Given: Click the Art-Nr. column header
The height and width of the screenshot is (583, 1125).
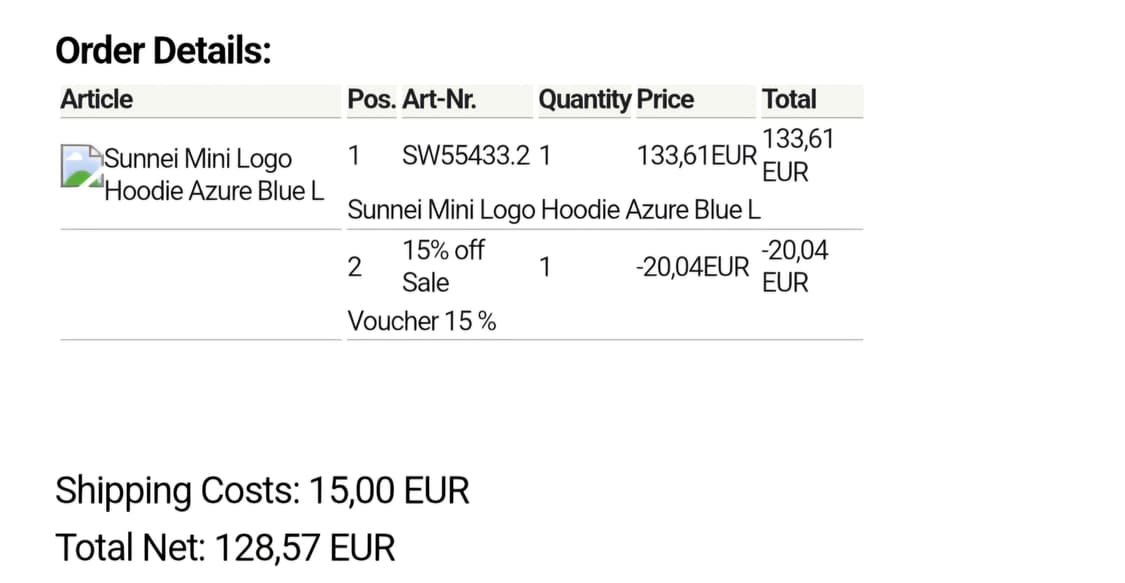Looking at the screenshot, I should 439,100.
